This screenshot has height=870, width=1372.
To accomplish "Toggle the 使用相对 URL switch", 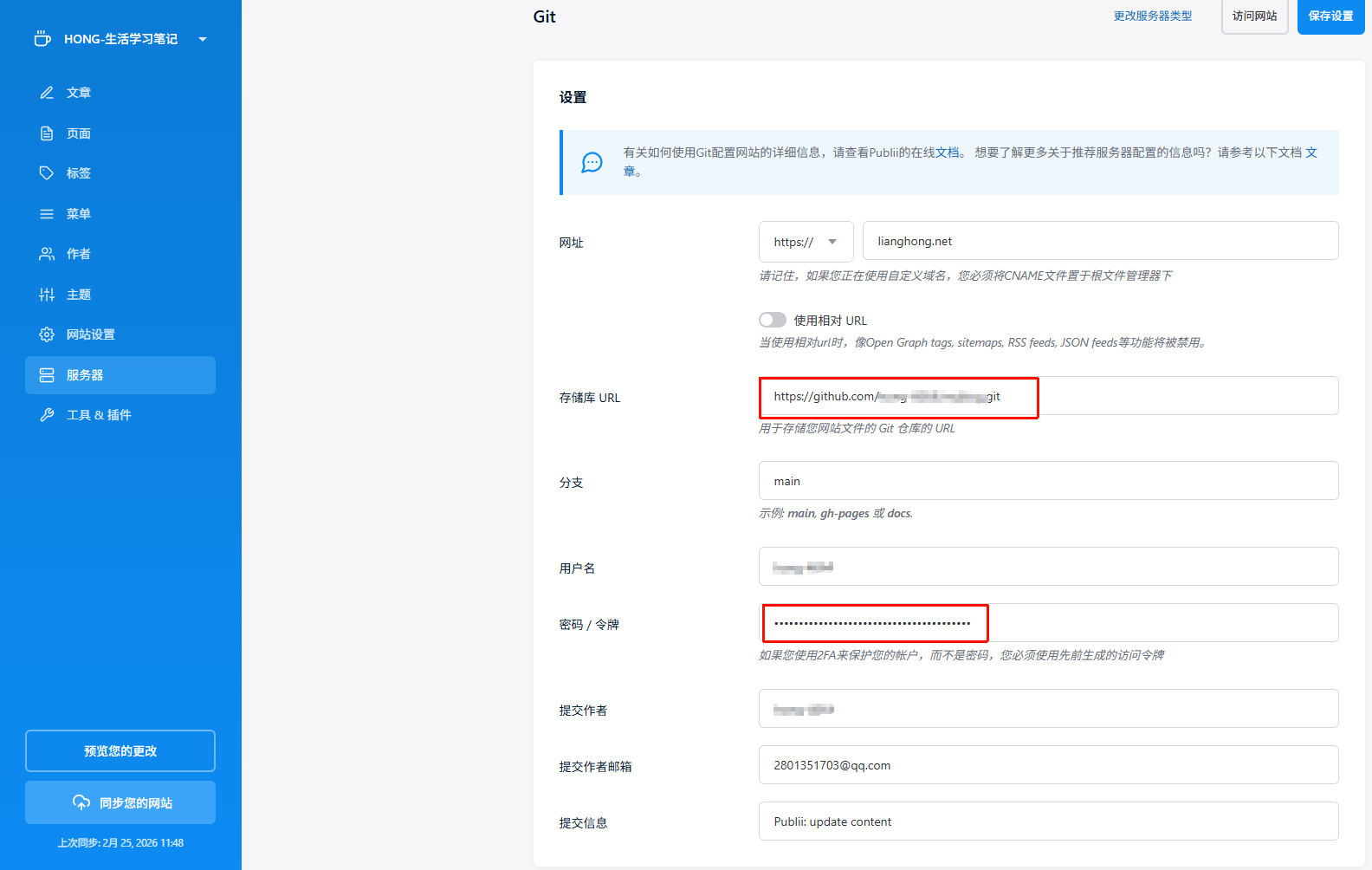I will (773, 320).
